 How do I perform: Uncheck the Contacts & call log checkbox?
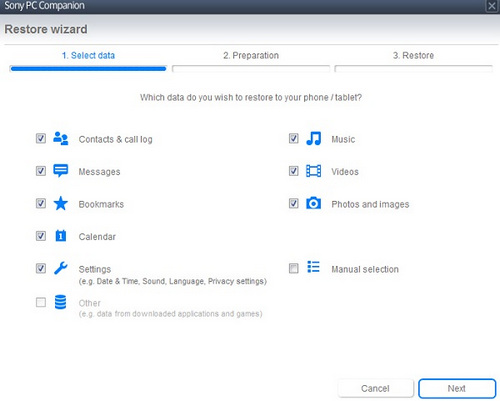pyautogui.click(x=41, y=138)
